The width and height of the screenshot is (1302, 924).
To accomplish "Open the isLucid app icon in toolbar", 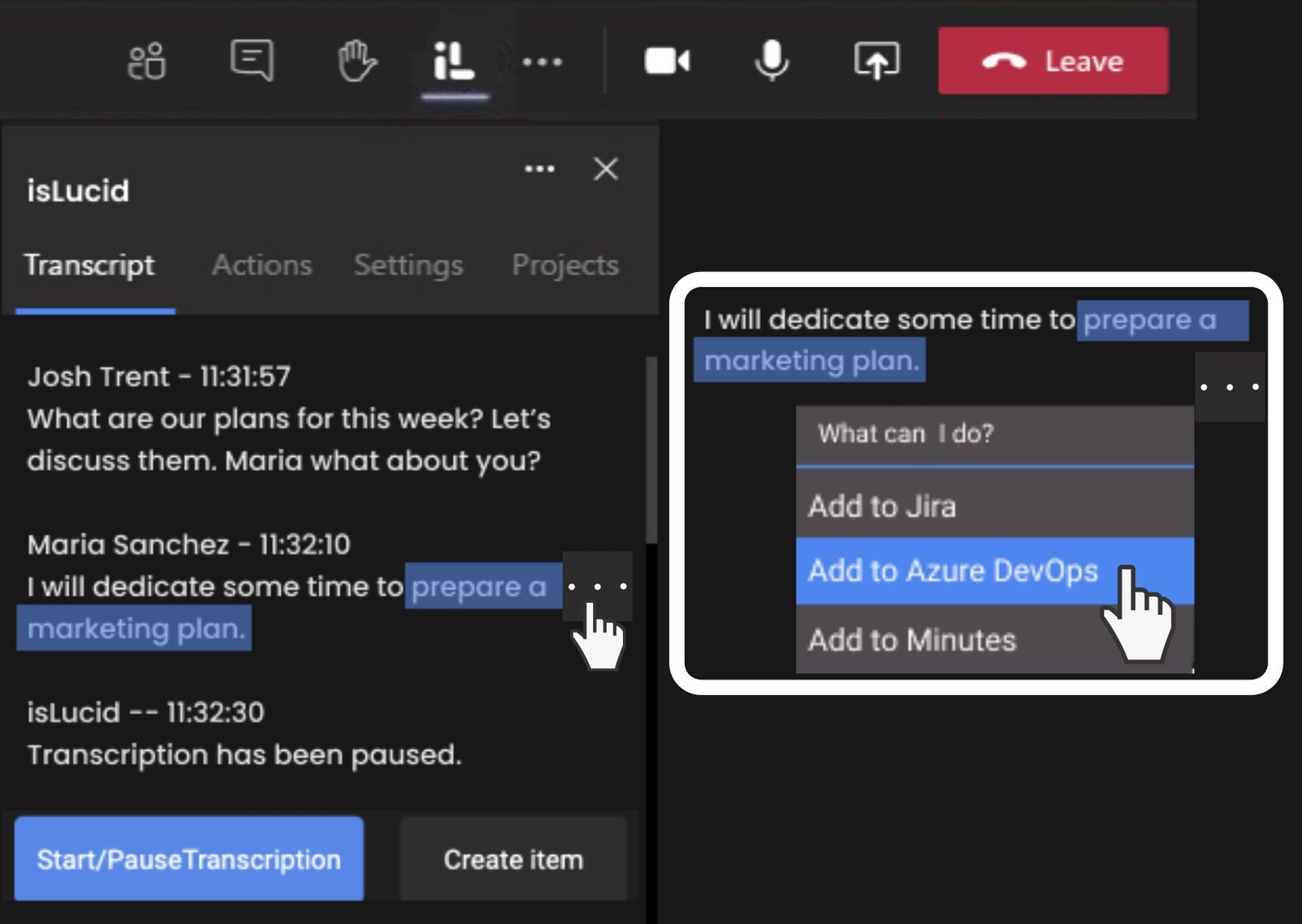I will (454, 61).
